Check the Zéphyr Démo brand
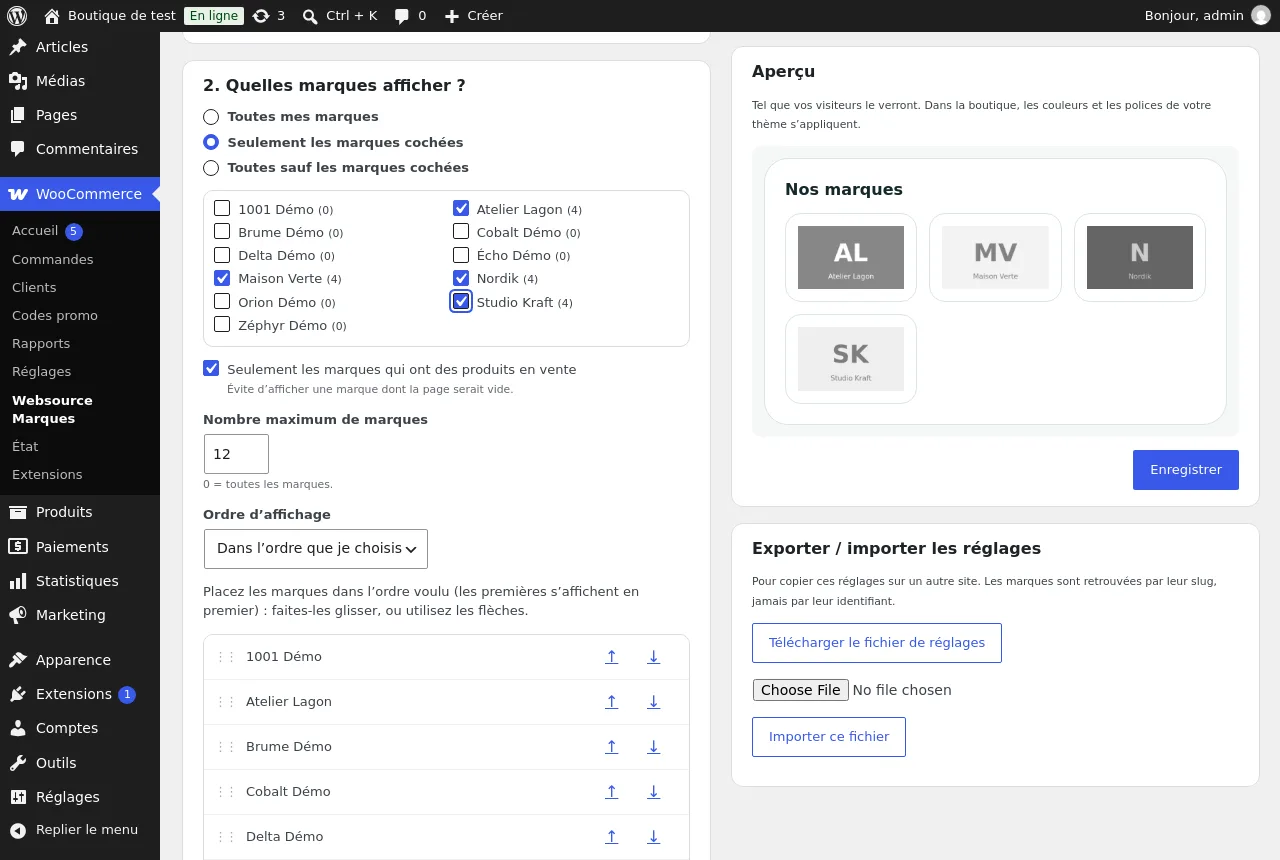The image size is (1280, 860). coord(222,325)
